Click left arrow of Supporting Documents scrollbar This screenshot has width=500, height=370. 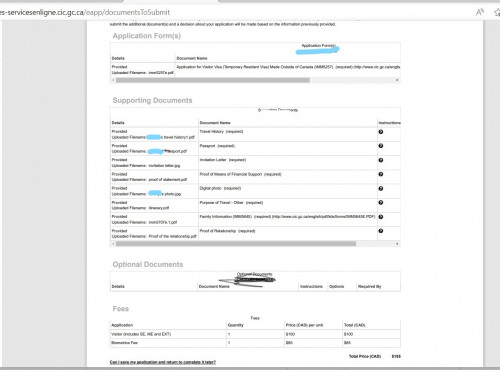tap(113, 244)
